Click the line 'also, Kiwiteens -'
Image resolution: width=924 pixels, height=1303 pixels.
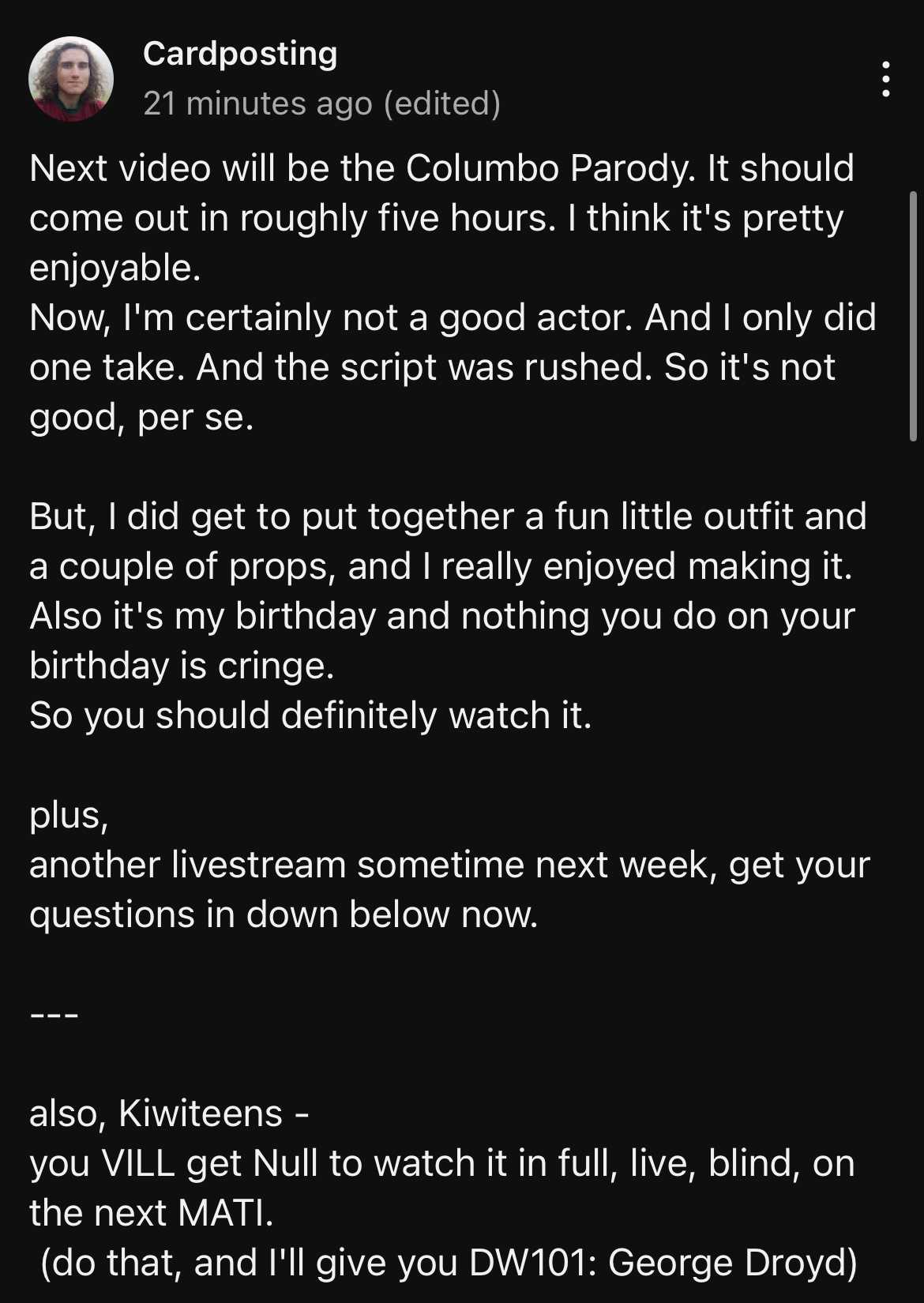[x=169, y=1113]
